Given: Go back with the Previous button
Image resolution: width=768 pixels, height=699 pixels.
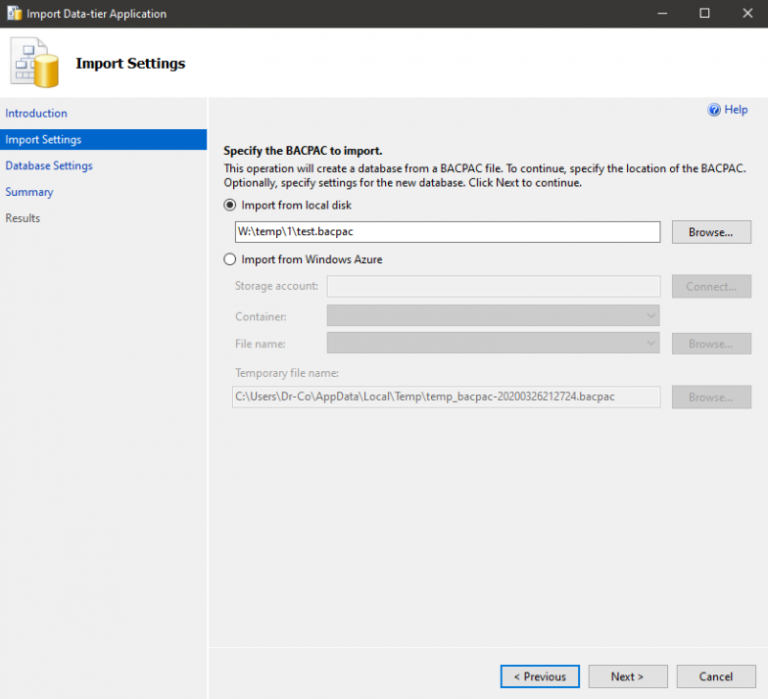Looking at the screenshot, I should tap(540, 676).
